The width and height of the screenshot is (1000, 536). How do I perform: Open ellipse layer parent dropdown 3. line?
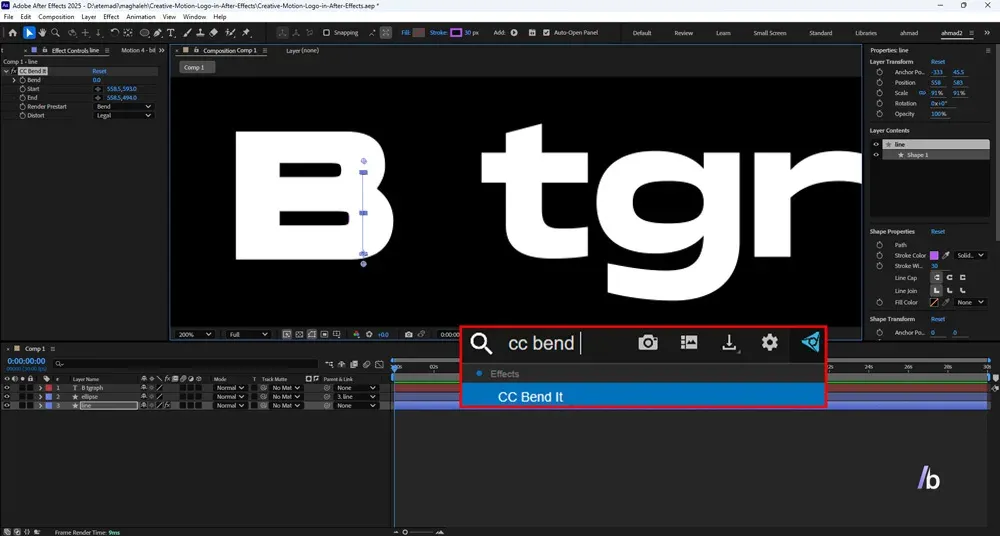[356, 397]
